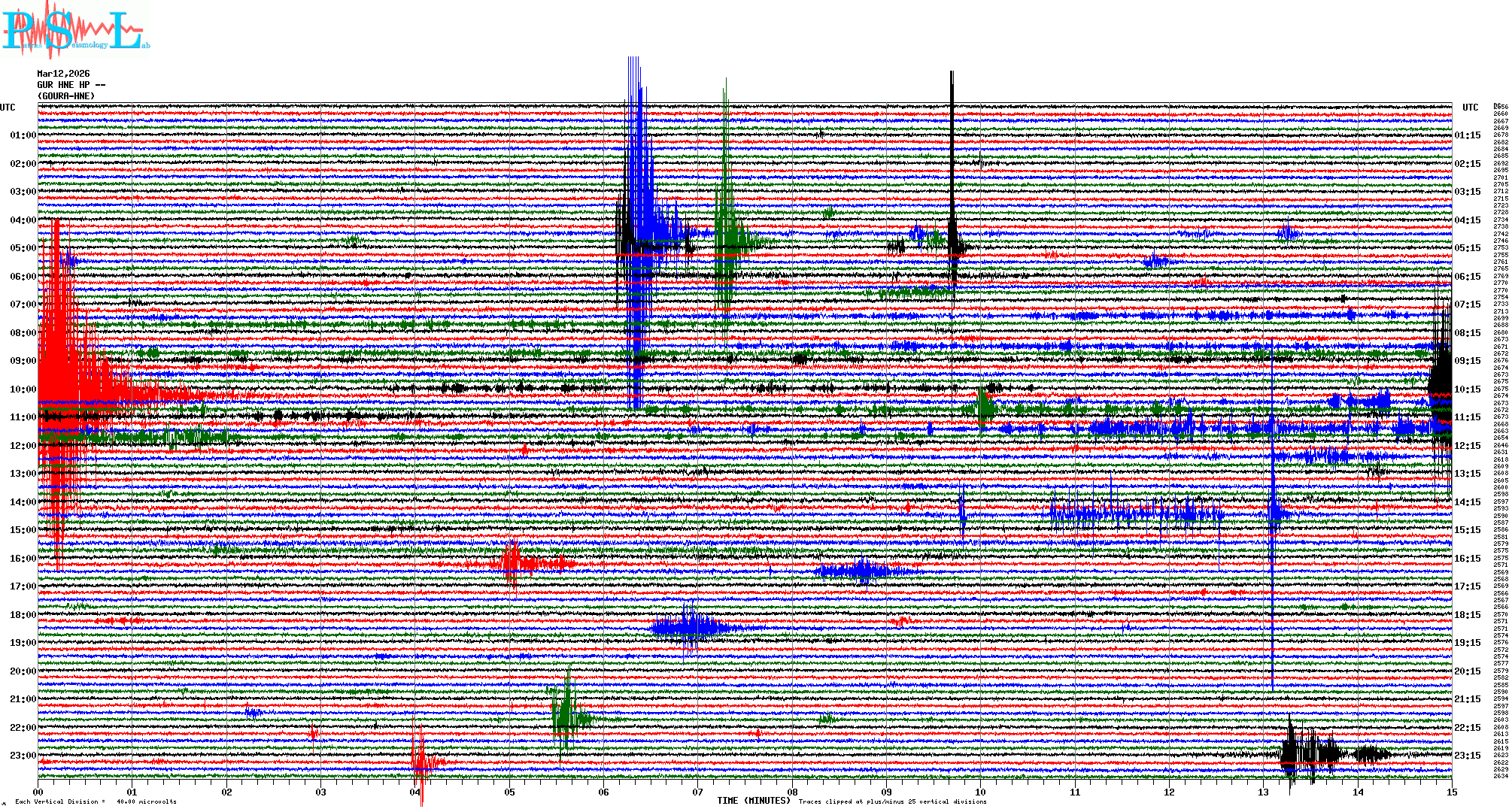Click minute marker 10 on bottom axis
This screenshot has width=1512, height=812.
(x=980, y=792)
